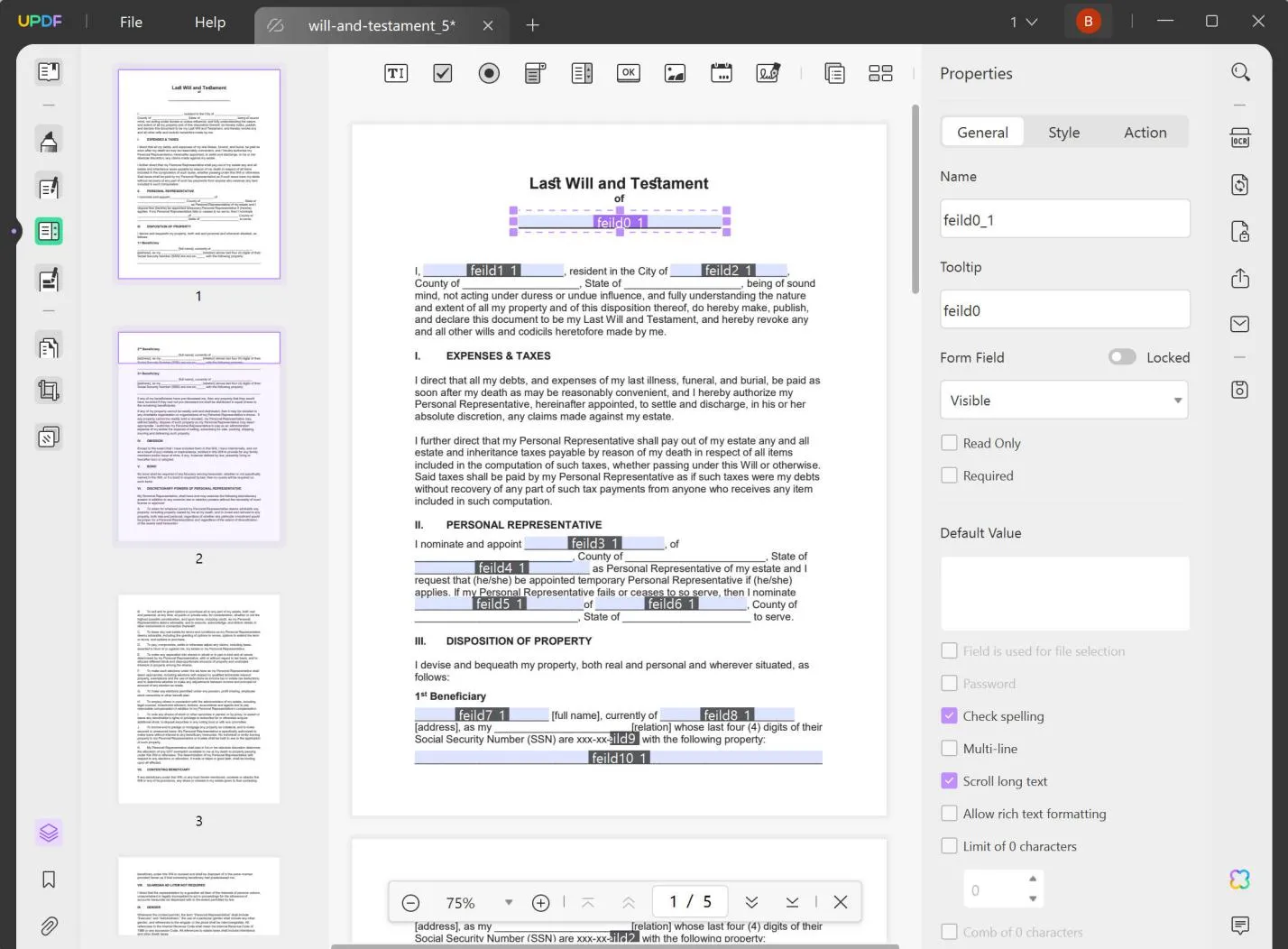Open the window count dropdown in title bar
Image resolution: width=1288 pixels, height=949 pixels.
tap(1023, 23)
